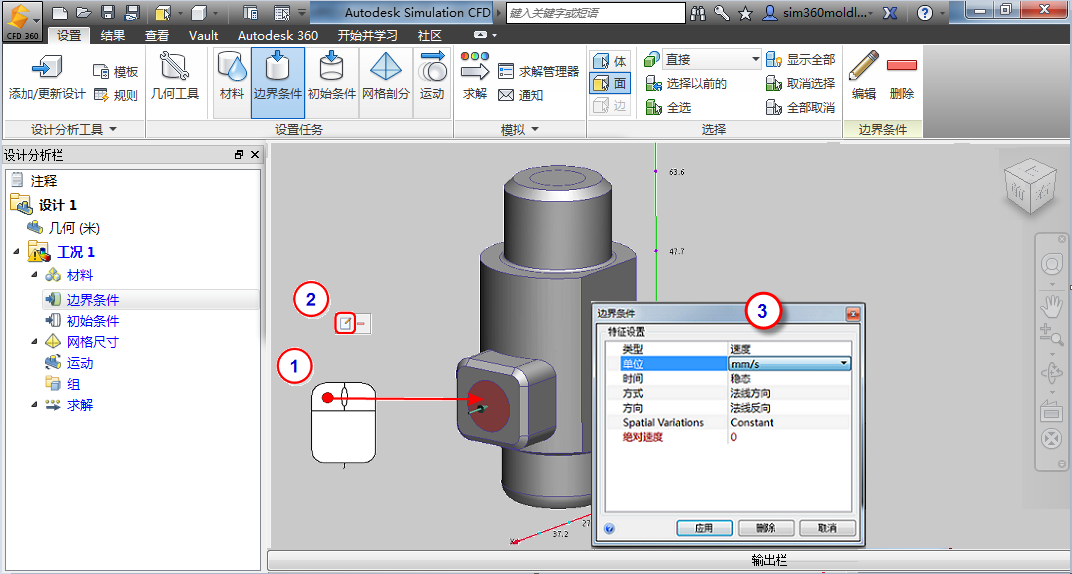
Task: Click the Open folder icon
Action: pyautogui.click(x=83, y=12)
